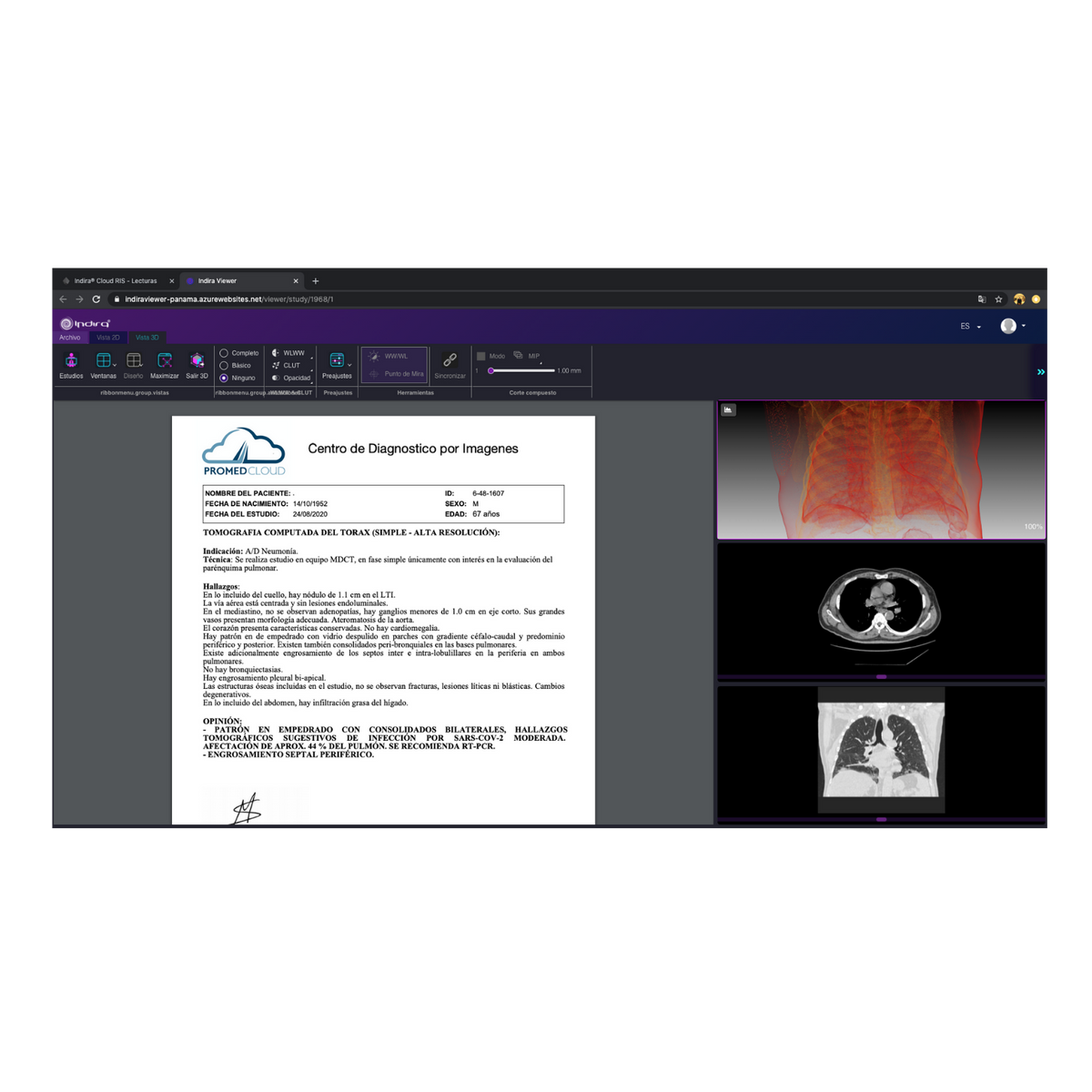Activate the WW/WL tool
The height and width of the screenshot is (1092, 1092).
point(391,358)
